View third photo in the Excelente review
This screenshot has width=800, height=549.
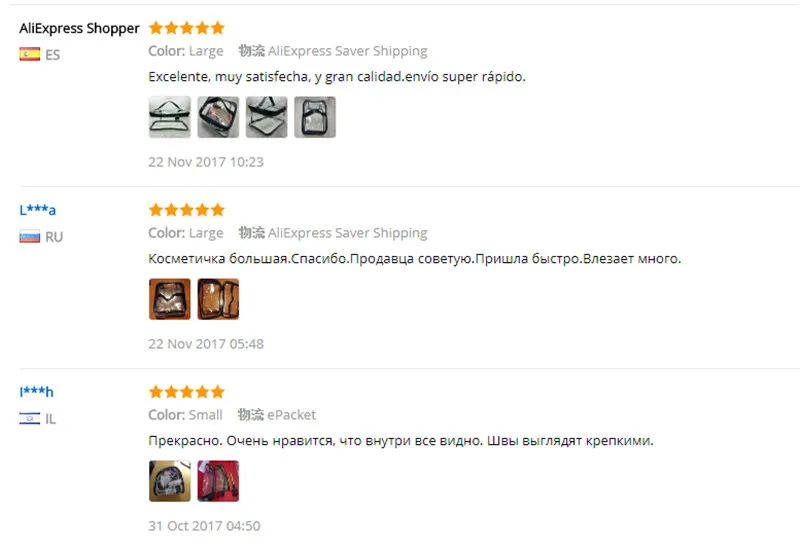tap(266, 117)
